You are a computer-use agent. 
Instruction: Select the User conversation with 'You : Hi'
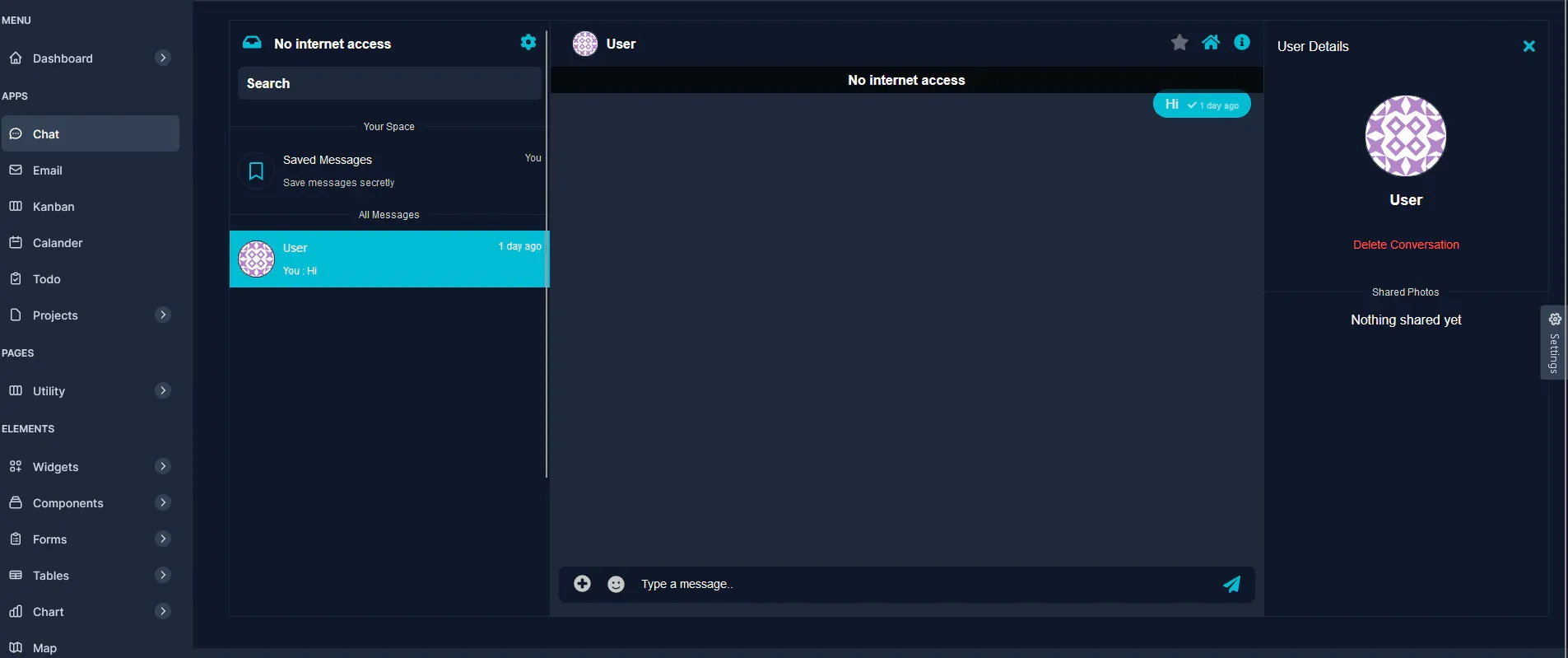(x=388, y=259)
